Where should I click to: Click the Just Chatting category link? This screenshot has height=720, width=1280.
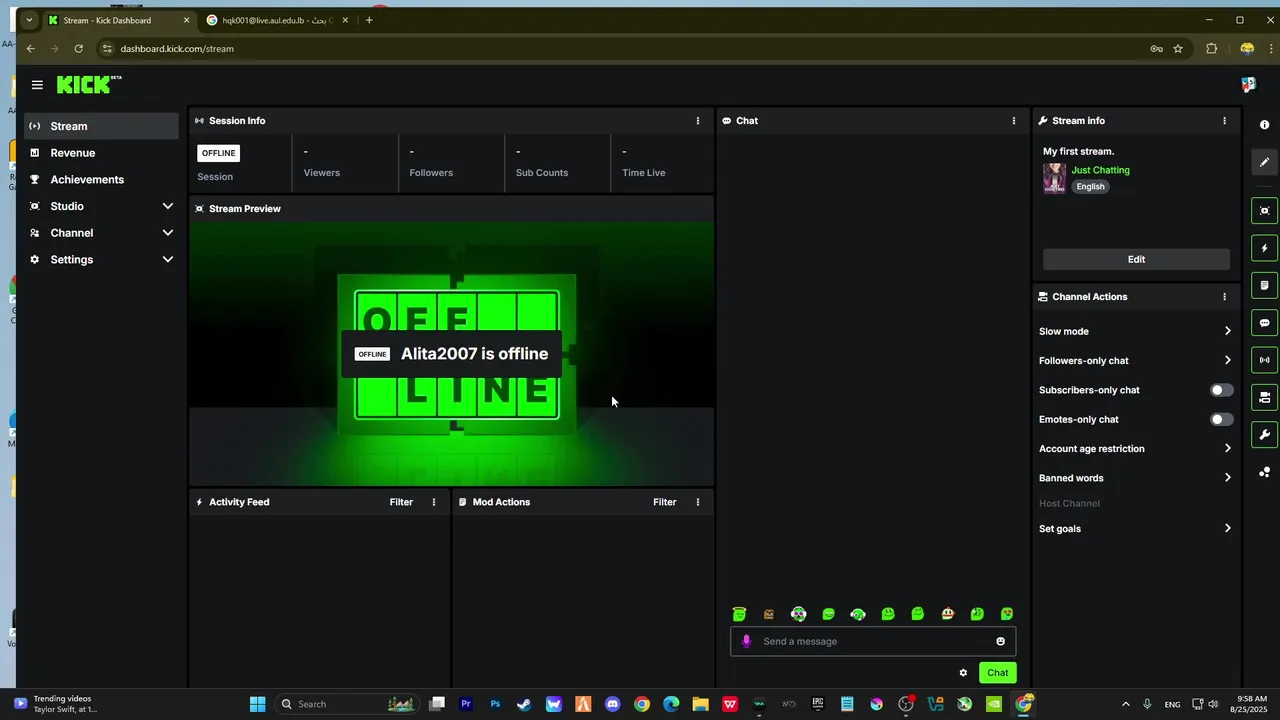click(1100, 170)
